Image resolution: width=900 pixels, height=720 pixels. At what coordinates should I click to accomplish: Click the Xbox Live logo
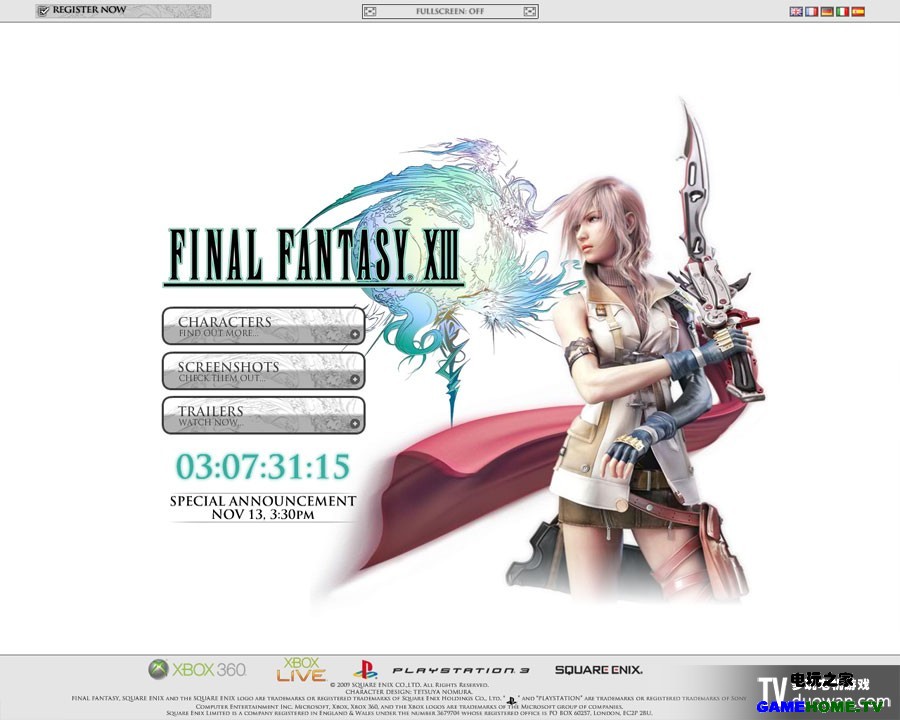coord(301,669)
